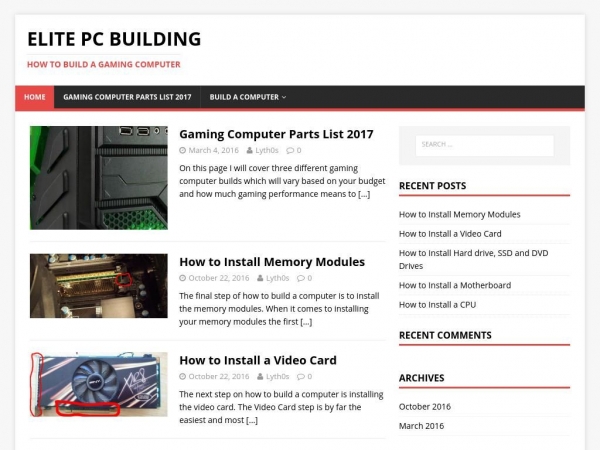Viewport: 600px width, 450px height.
Task: Click the comment bubble icon on Gaming Parts List post
Action: click(290, 150)
